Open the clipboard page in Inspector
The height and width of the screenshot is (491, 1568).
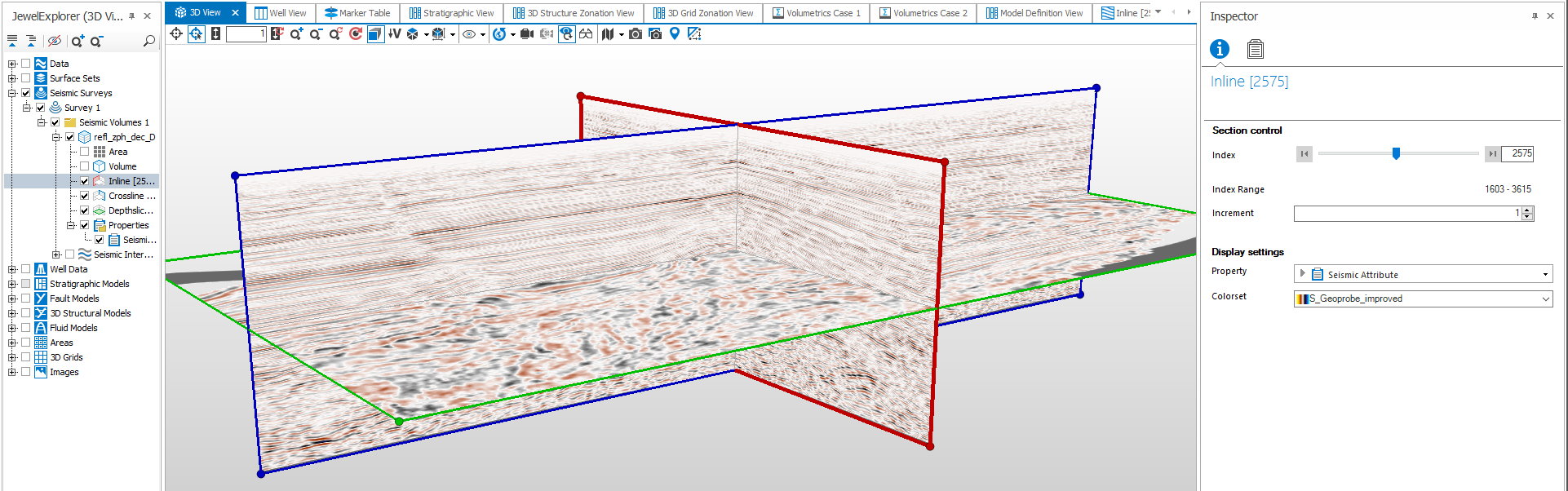[x=1255, y=50]
